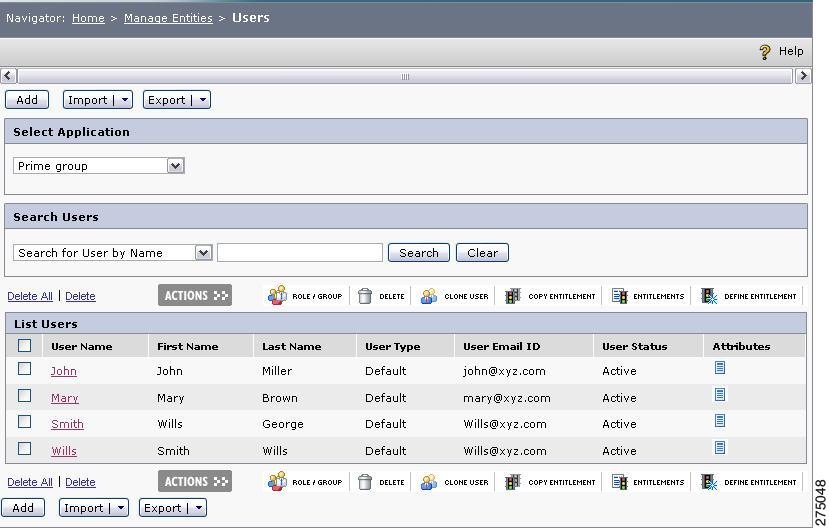Go to Manage Entities in the navigator
The image size is (829, 528).
tap(168, 18)
